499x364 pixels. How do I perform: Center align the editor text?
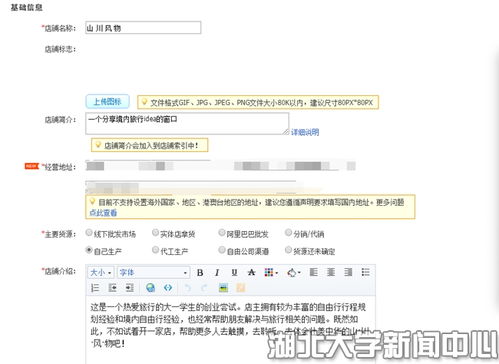[331, 272]
